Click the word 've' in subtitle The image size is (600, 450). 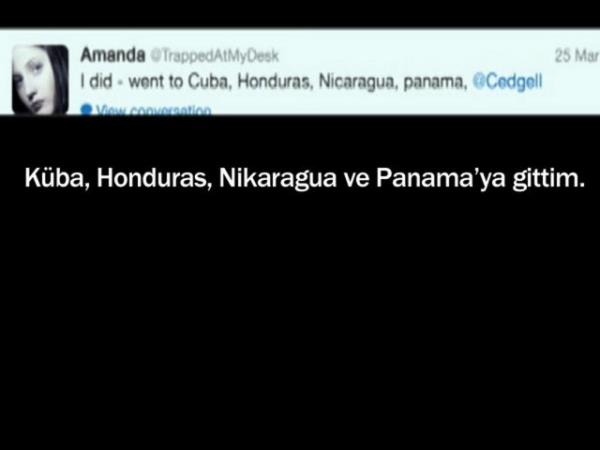point(356,181)
